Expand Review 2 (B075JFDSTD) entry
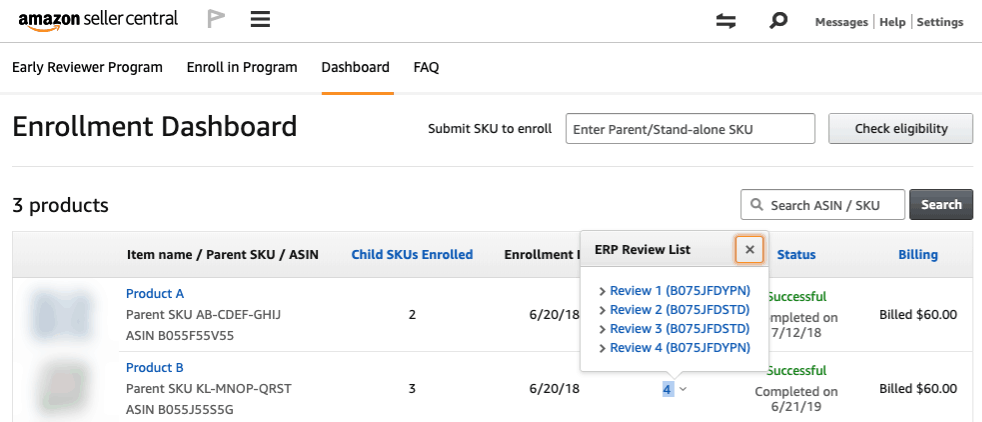This screenshot has width=982, height=422. [674, 310]
